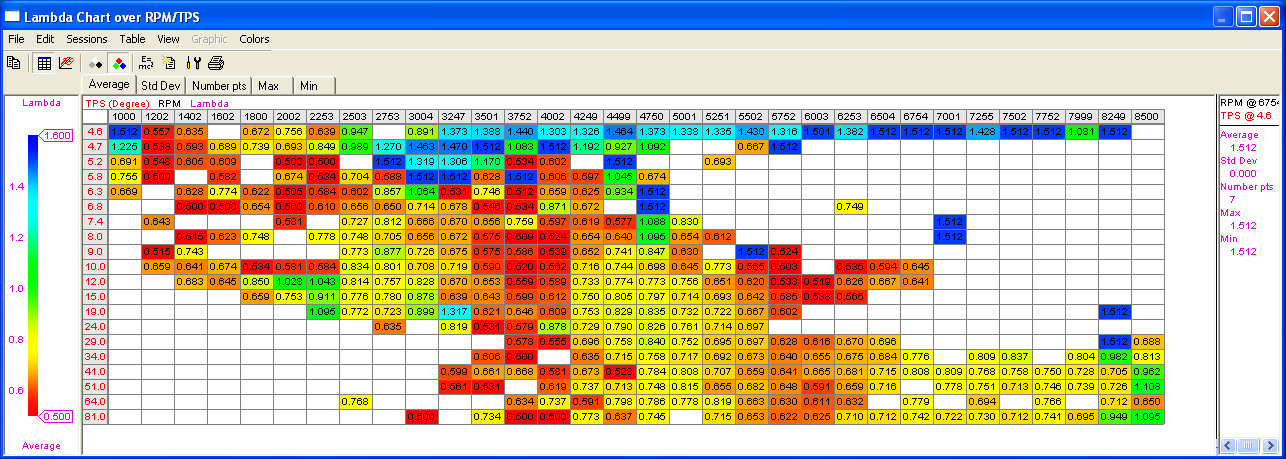Select the Number pts tab
Viewport: 1286px width, 459px height.
tap(219, 85)
